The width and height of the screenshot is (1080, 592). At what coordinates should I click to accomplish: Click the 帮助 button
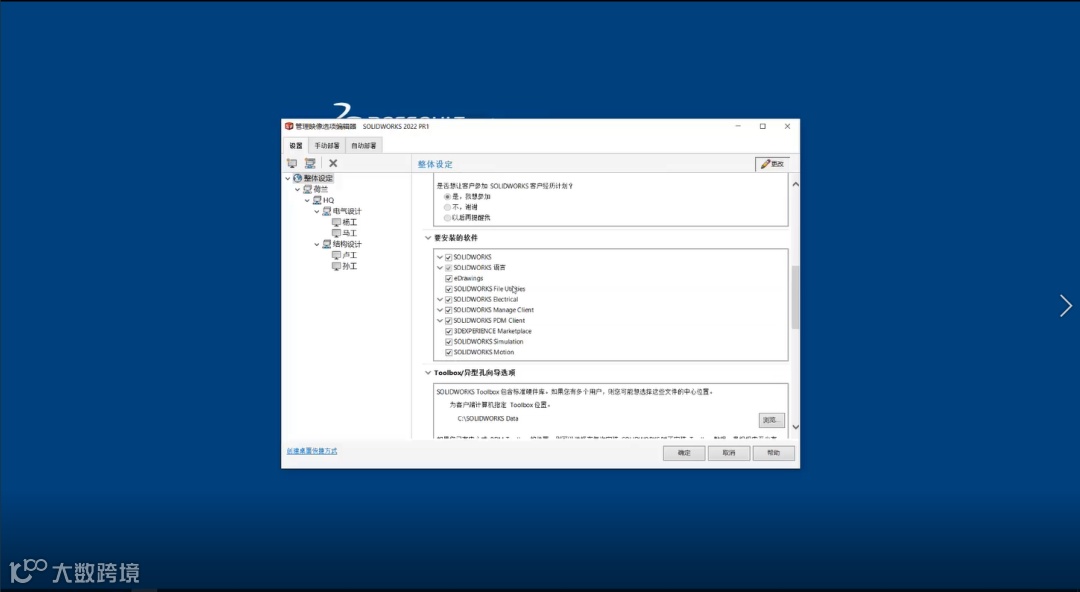(773, 453)
